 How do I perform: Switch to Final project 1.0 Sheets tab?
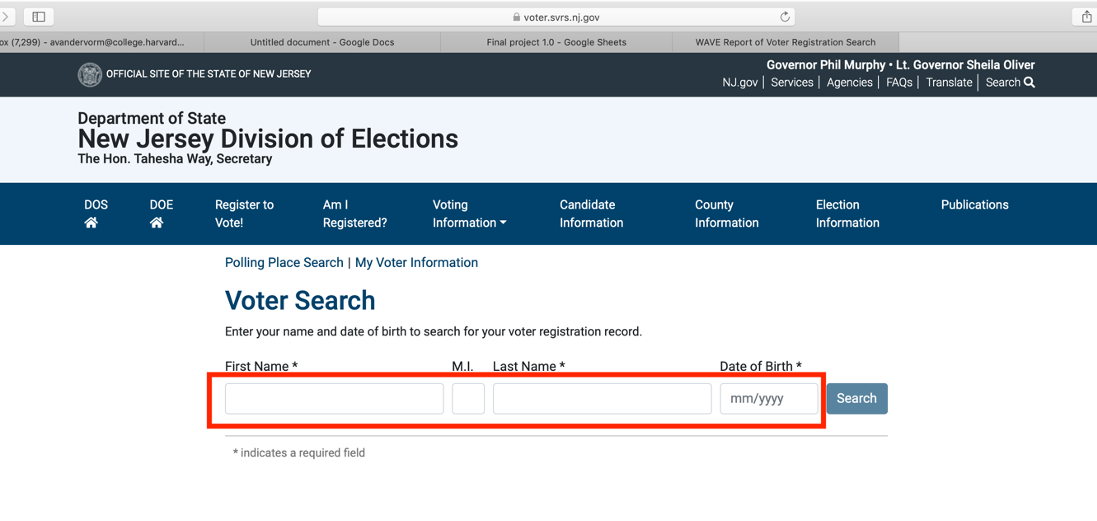556,42
